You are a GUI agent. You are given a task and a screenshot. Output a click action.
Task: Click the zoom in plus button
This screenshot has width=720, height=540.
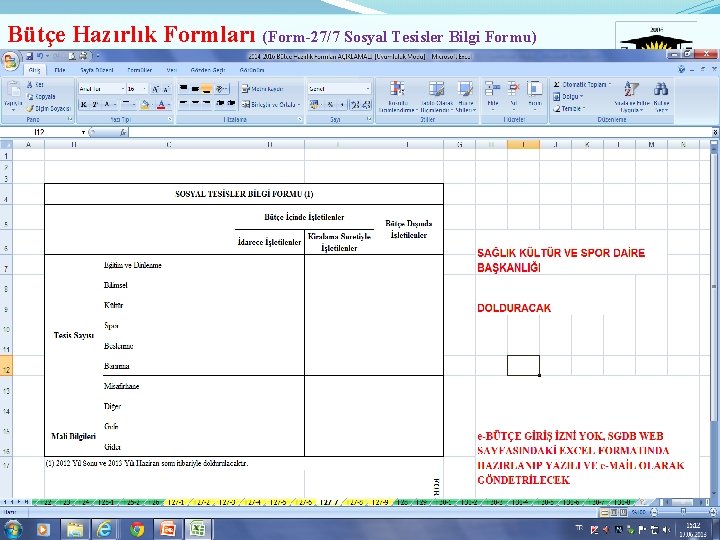coord(712,512)
